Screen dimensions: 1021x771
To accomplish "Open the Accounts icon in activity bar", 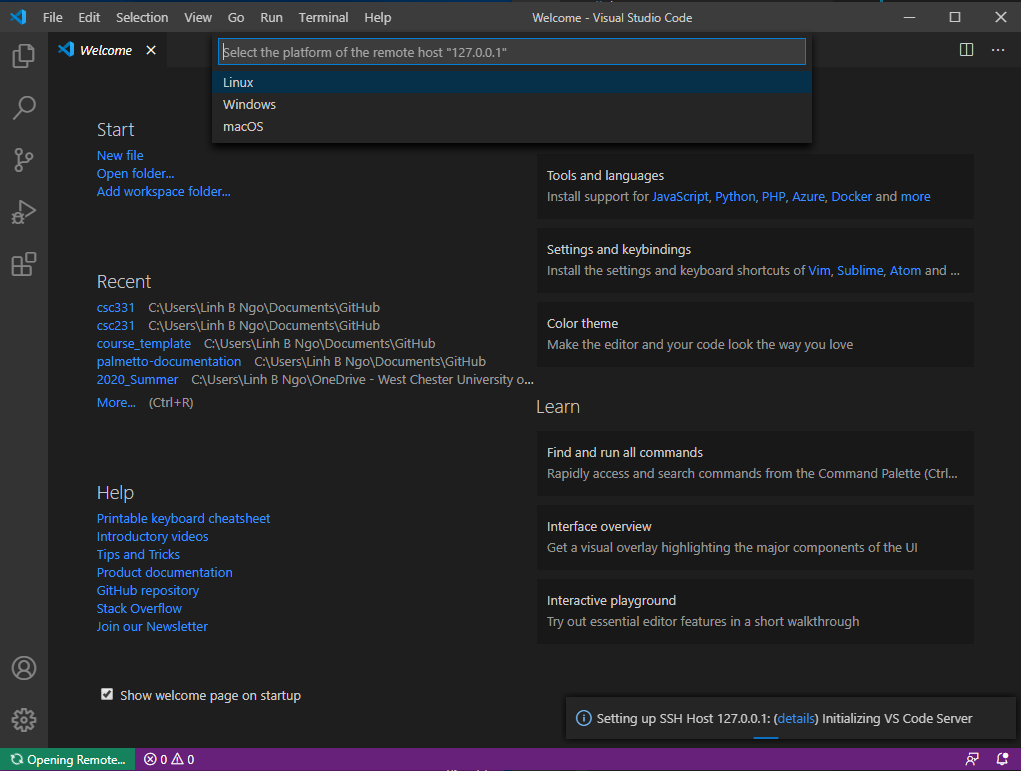I will [23, 668].
